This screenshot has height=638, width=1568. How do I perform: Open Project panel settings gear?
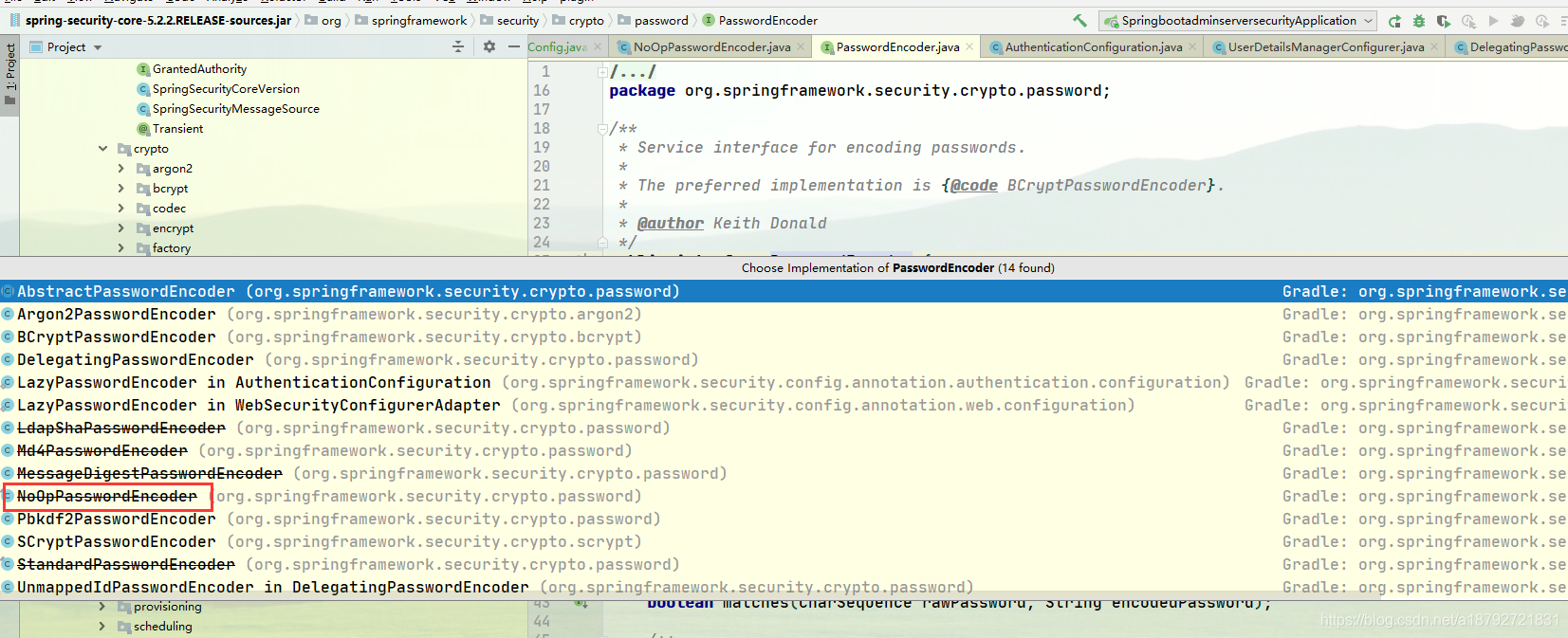pos(489,46)
